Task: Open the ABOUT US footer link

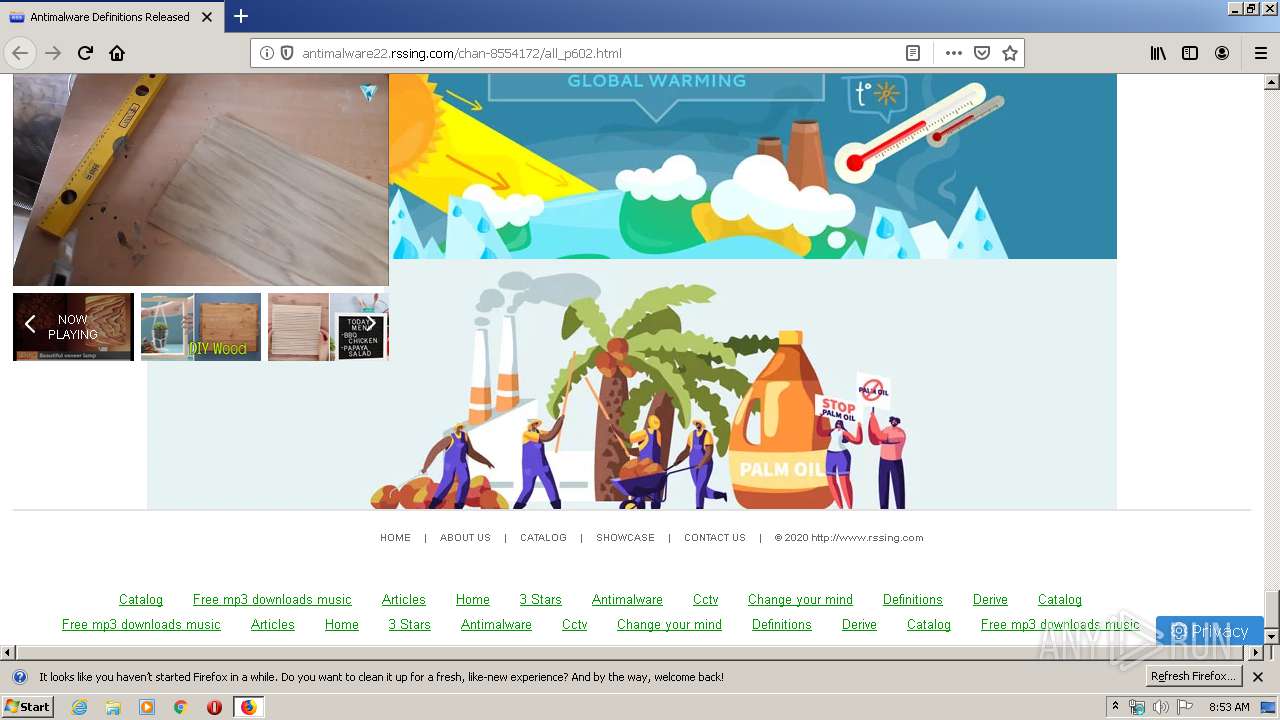Action: (x=465, y=538)
